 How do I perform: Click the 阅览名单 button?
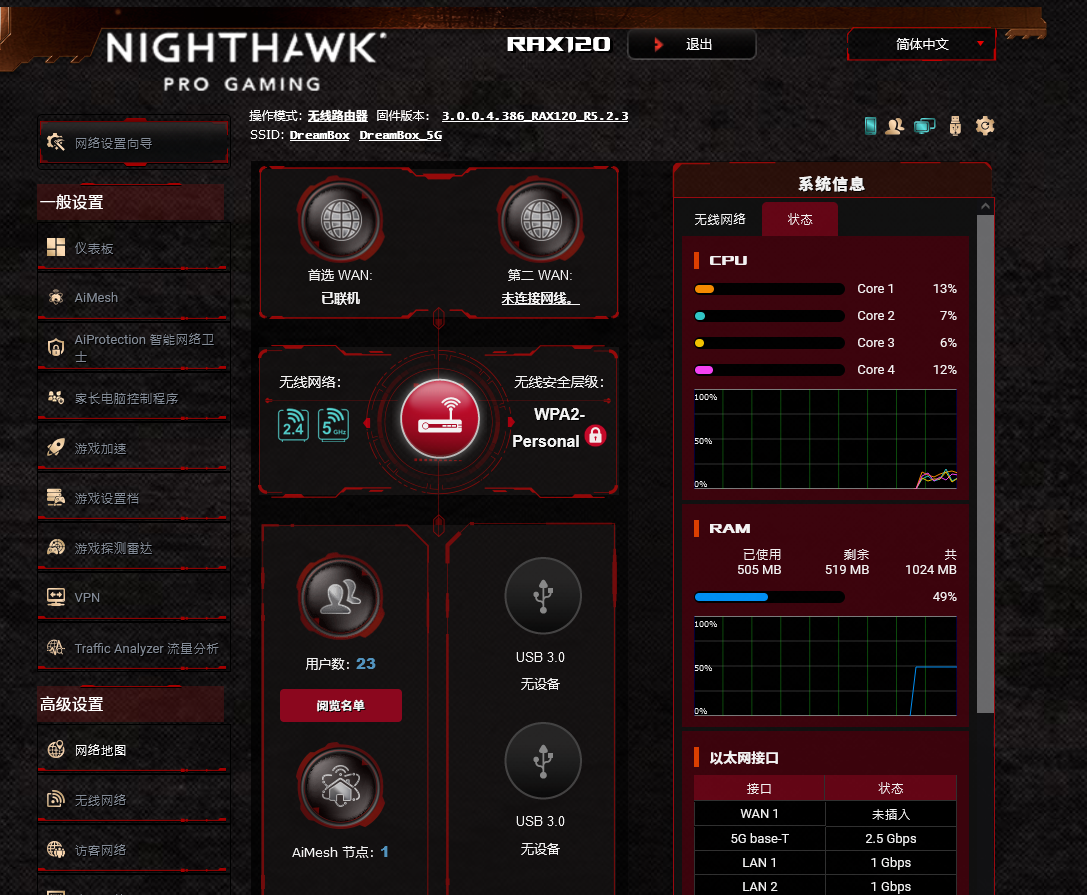coord(340,705)
